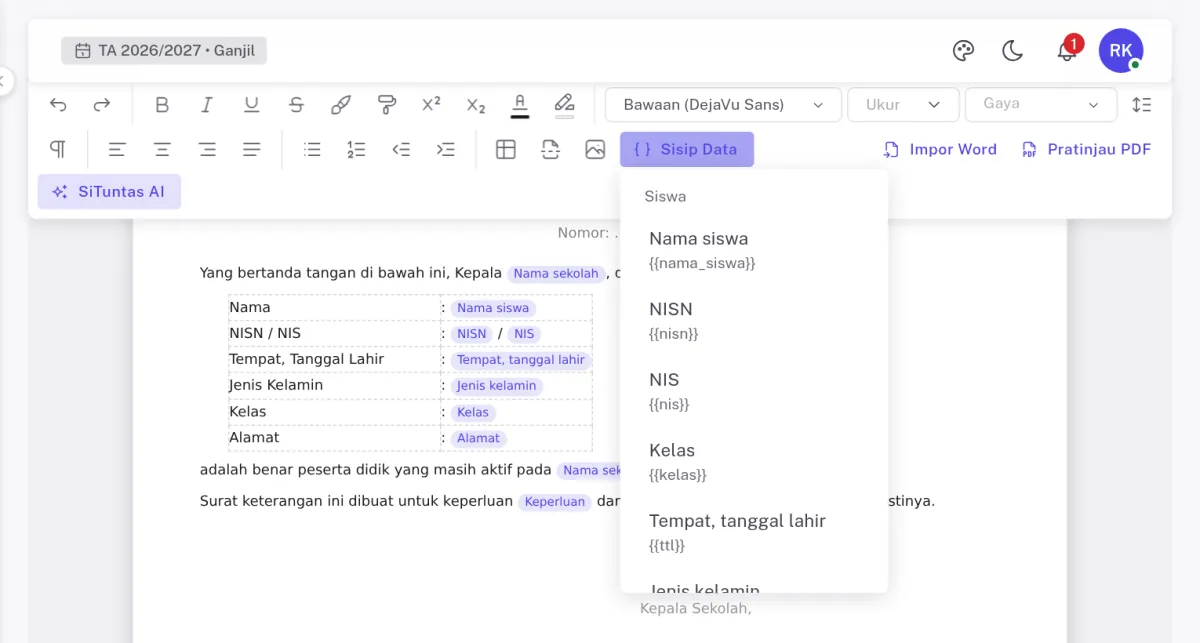Insert a bulleted list
This screenshot has width=1200, height=643.
pyautogui.click(x=312, y=150)
